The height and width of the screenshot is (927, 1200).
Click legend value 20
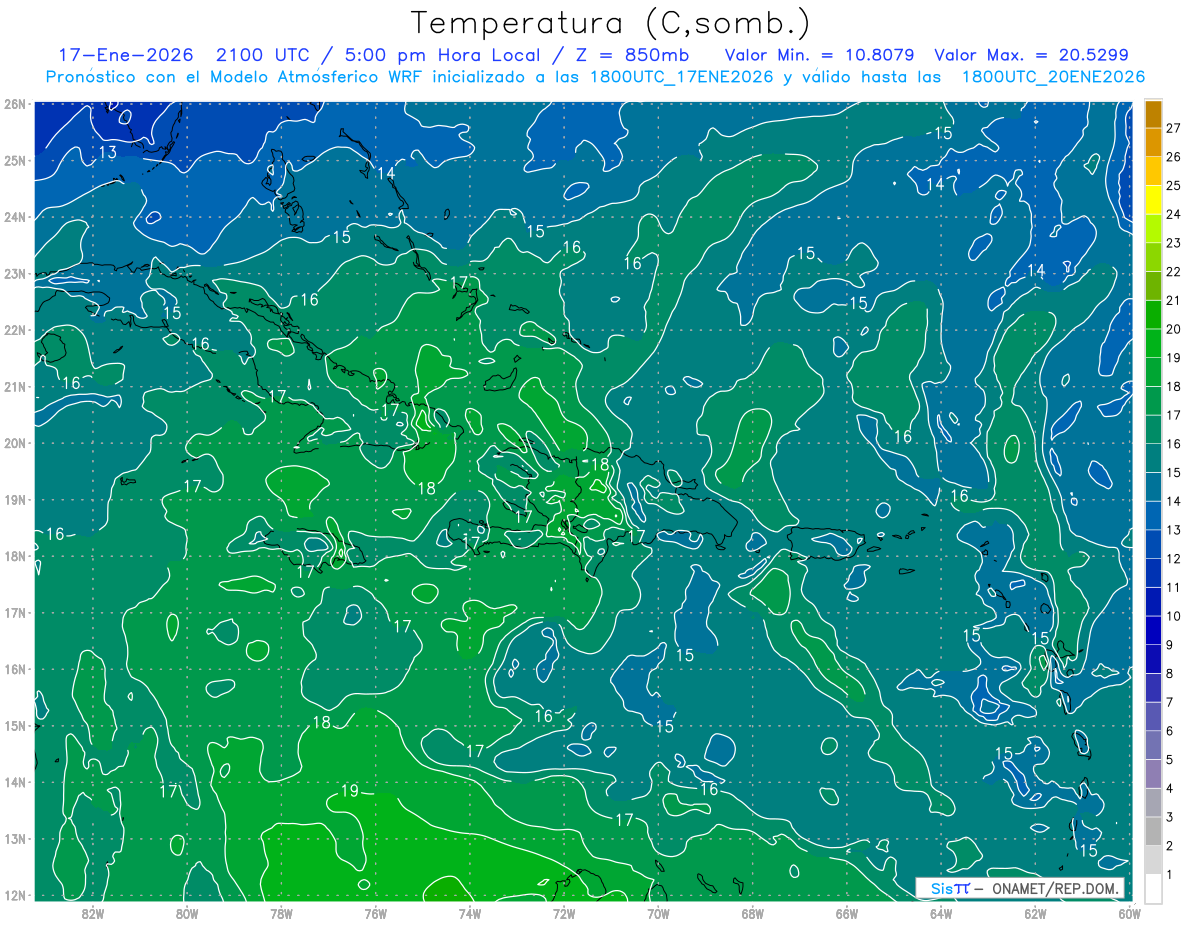[1173, 329]
